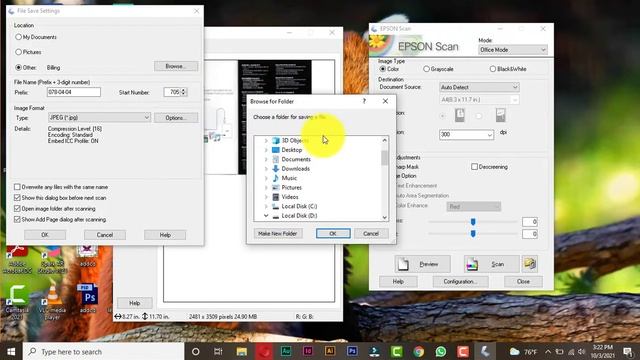Open resolution dropdown showing 300
640x360 pixels.
click(x=466, y=134)
